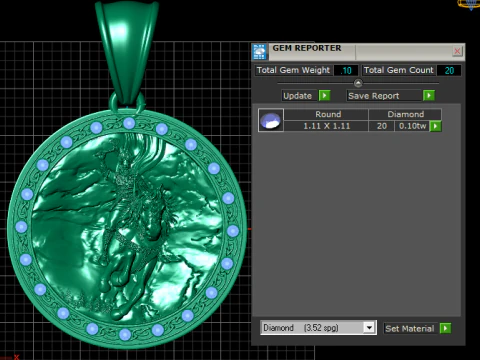The width and height of the screenshot is (480, 360).
Task: Select the round gem thumbnail
Action: 271,120
